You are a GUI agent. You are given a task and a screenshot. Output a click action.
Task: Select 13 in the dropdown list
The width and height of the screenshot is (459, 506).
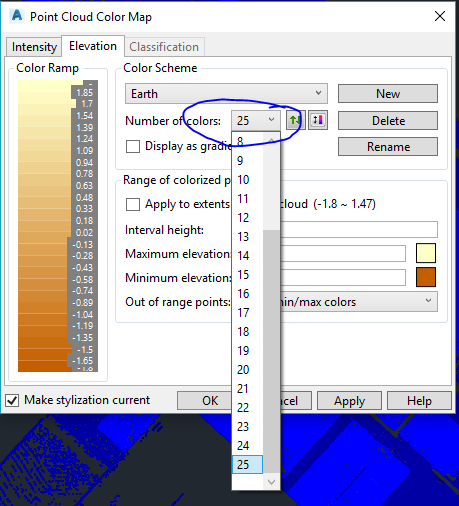click(x=247, y=237)
